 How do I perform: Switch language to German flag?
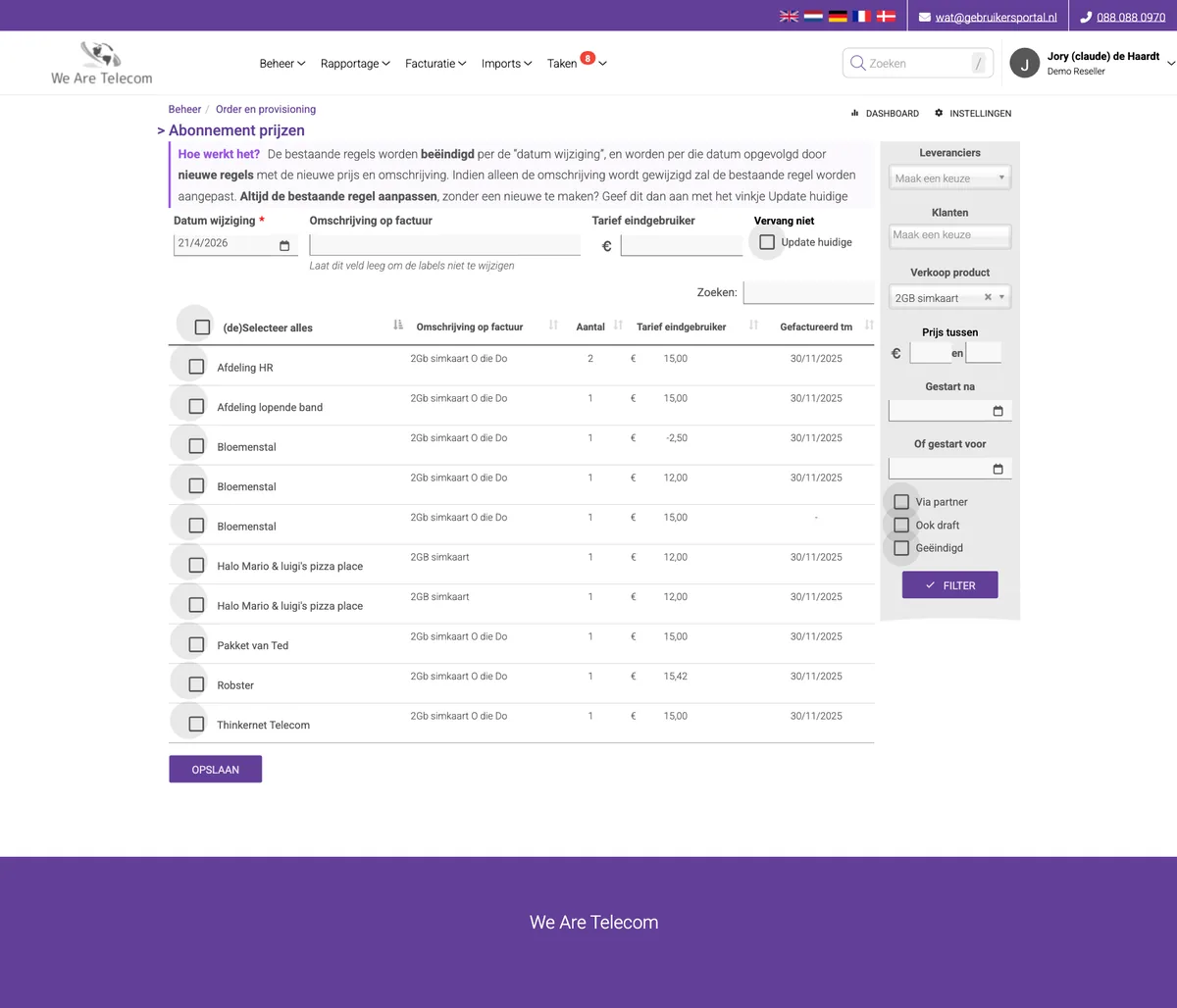[838, 17]
